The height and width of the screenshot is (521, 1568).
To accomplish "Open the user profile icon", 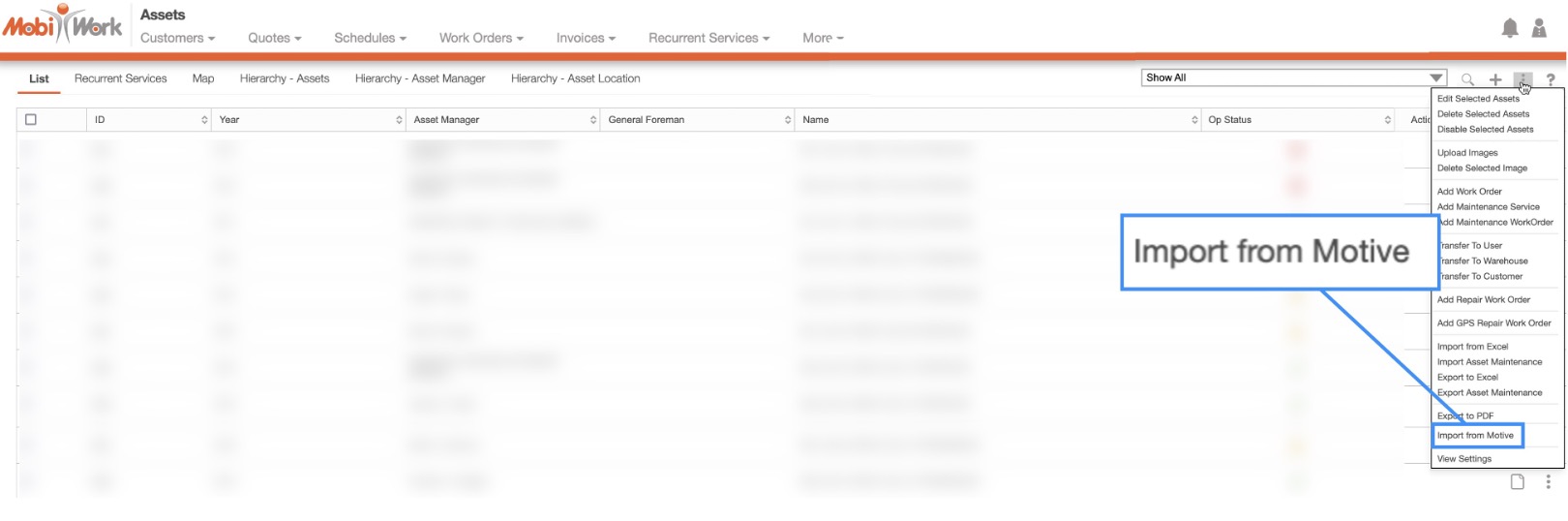I will (1539, 29).
